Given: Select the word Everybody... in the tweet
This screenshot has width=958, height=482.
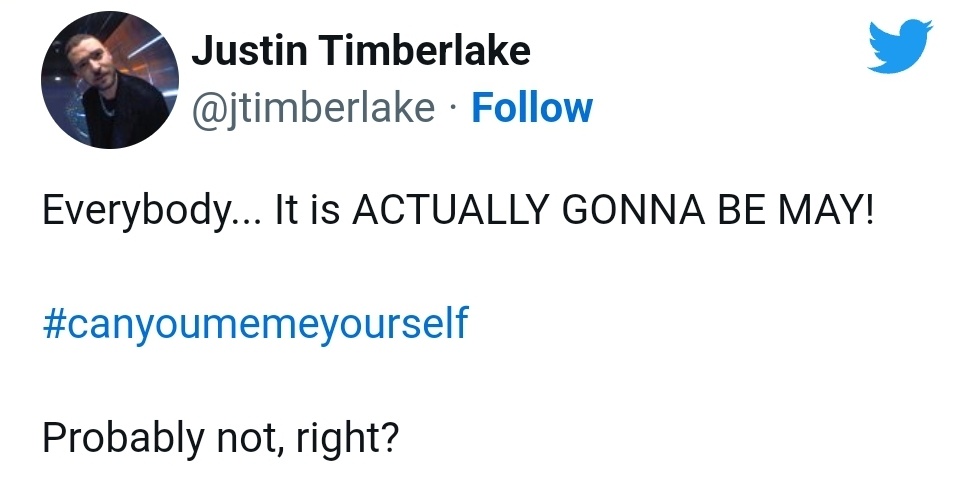Looking at the screenshot, I should [152, 211].
